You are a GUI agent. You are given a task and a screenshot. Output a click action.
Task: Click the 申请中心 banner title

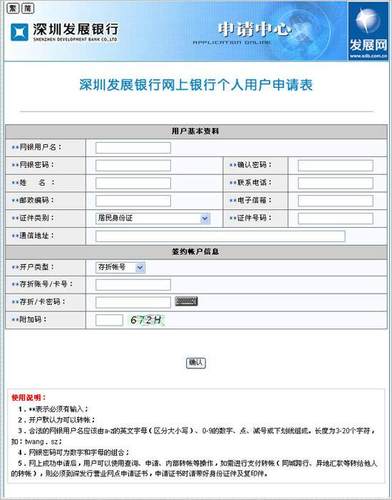(x=253, y=30)
